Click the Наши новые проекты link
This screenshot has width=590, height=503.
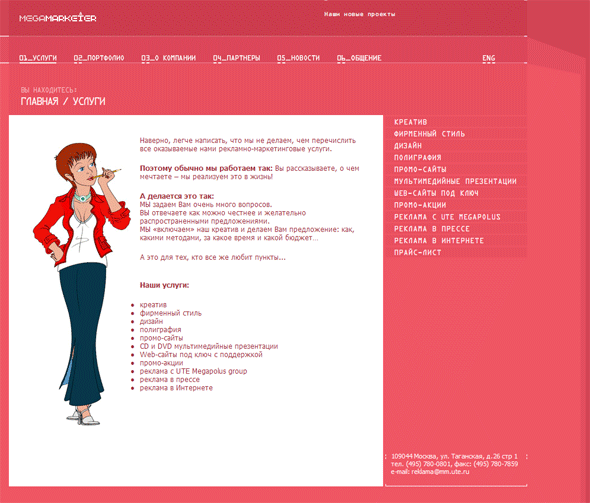tap(359, 14)
